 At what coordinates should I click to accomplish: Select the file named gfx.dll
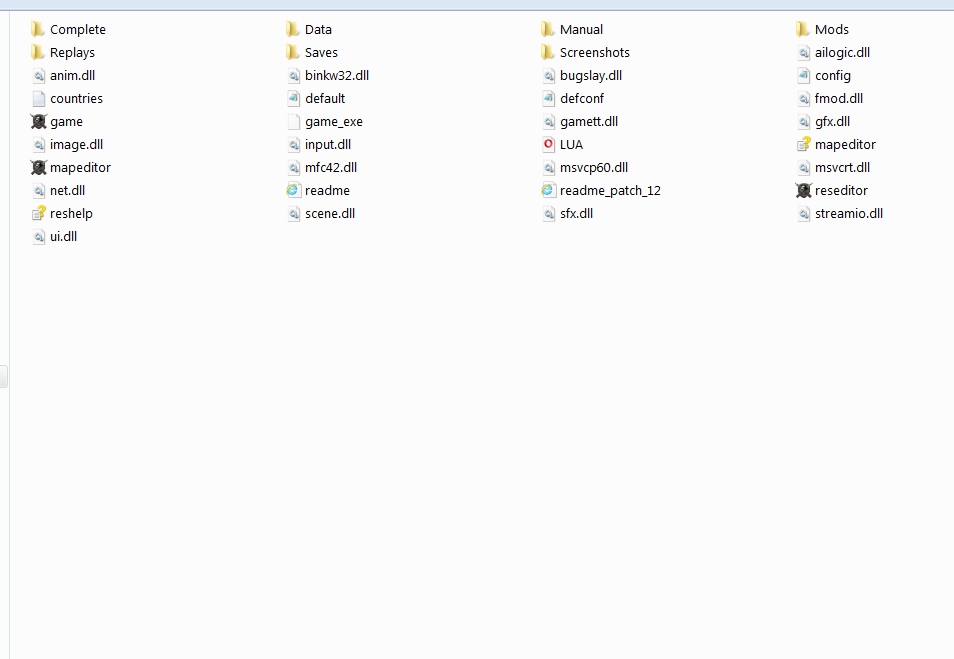tap(824, 122)
